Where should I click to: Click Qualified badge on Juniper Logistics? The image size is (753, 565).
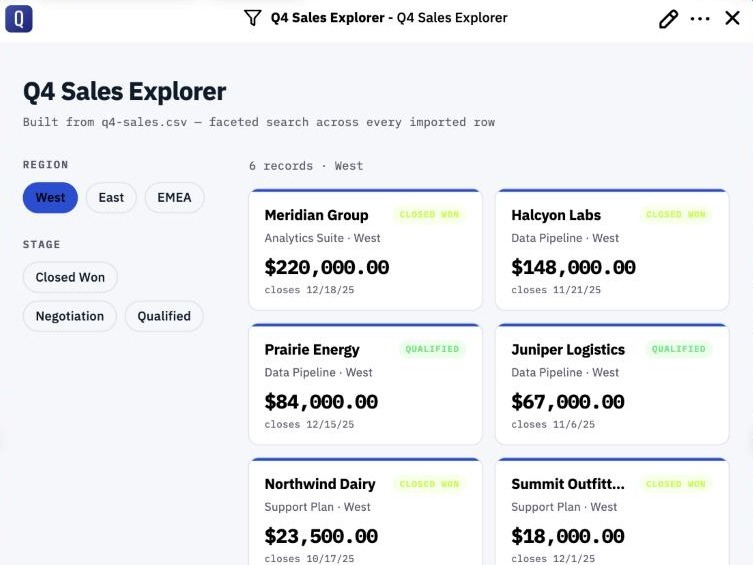679,349
